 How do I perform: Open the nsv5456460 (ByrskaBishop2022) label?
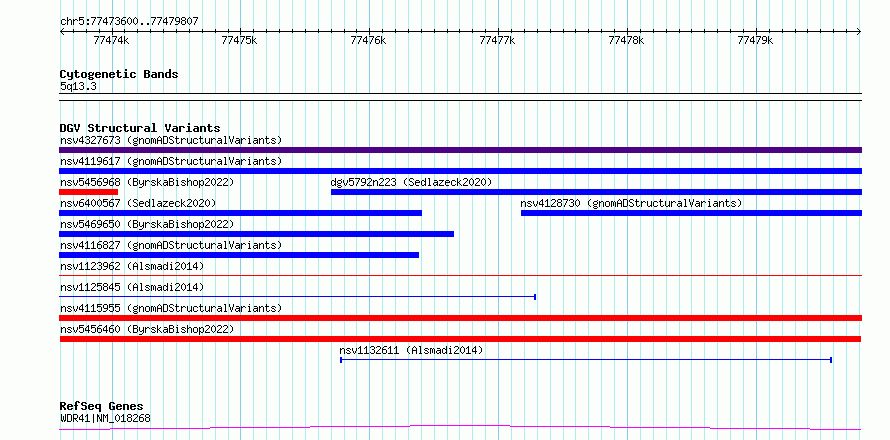coord(147,329)
